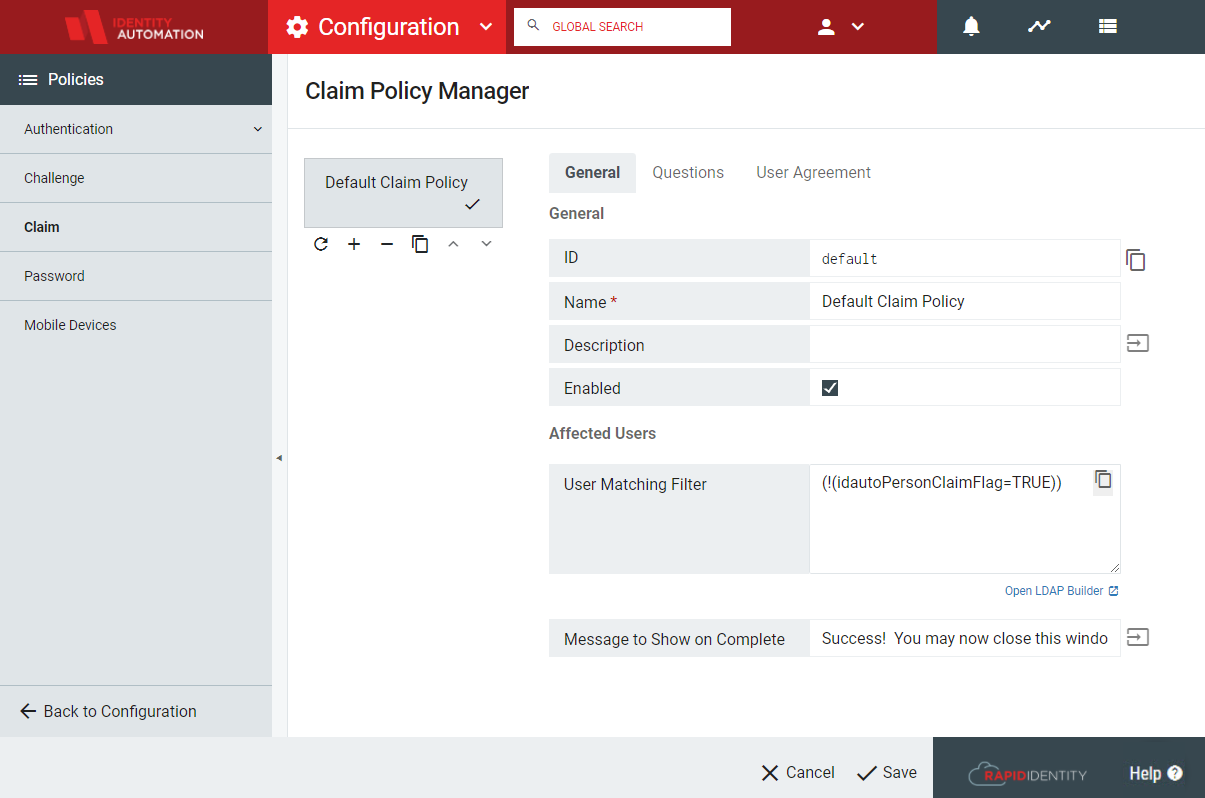Click the RapidIdentity logo

click(x=1027, y=774)
